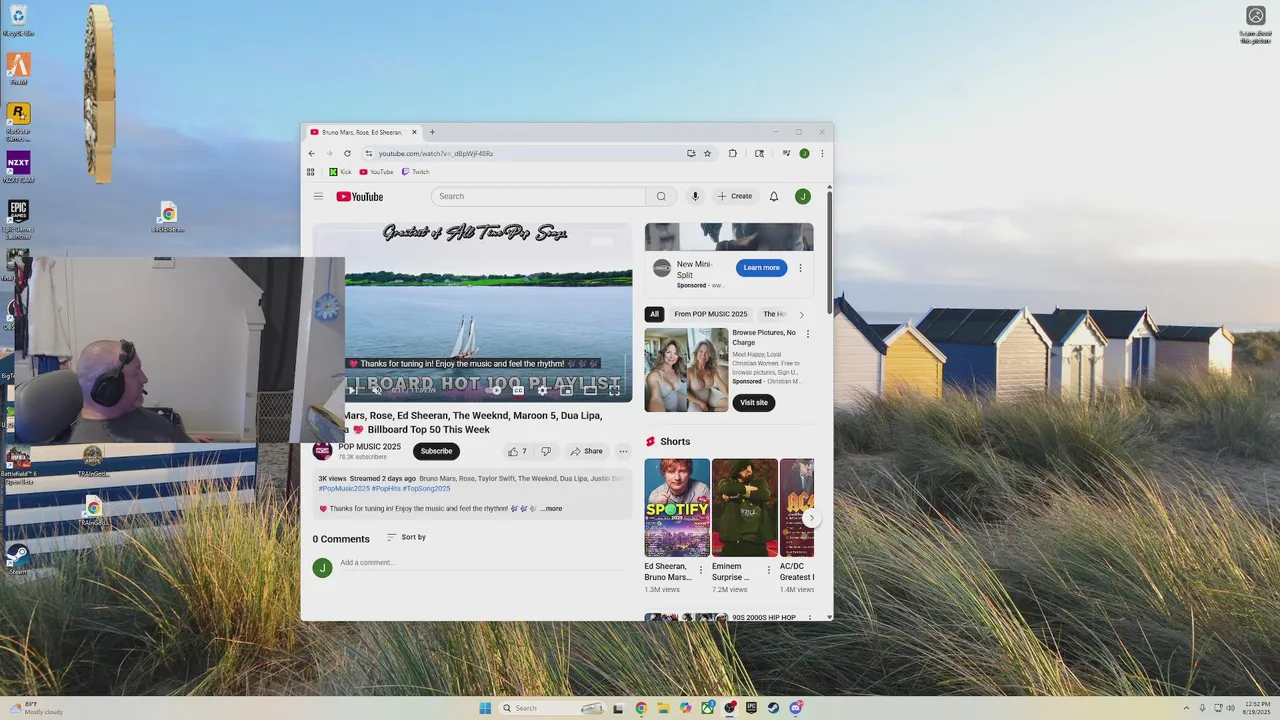Viewport: 1280px width, 720px height.
Task: Open options for Eminem Surprise short
Action: click(x=768, y=570)
